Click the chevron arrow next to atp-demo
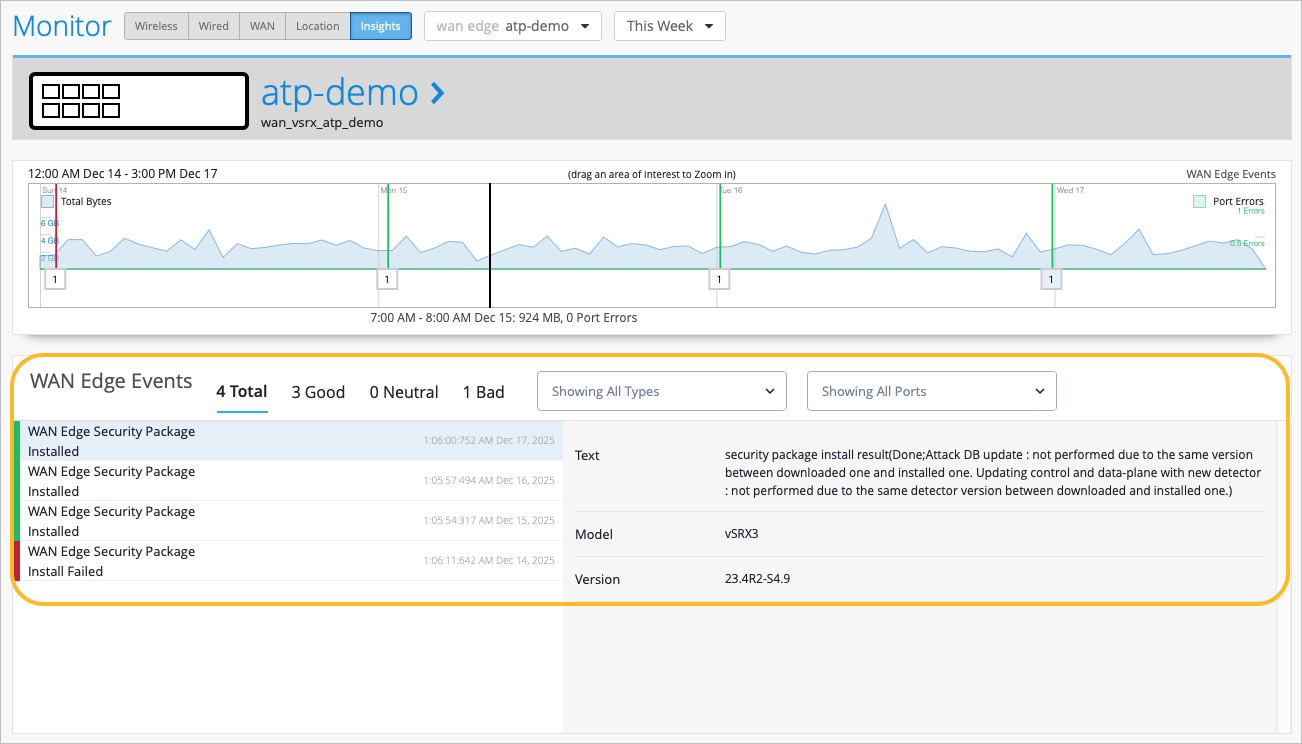This screenshot has width=1302, height=744. point(437,93)
